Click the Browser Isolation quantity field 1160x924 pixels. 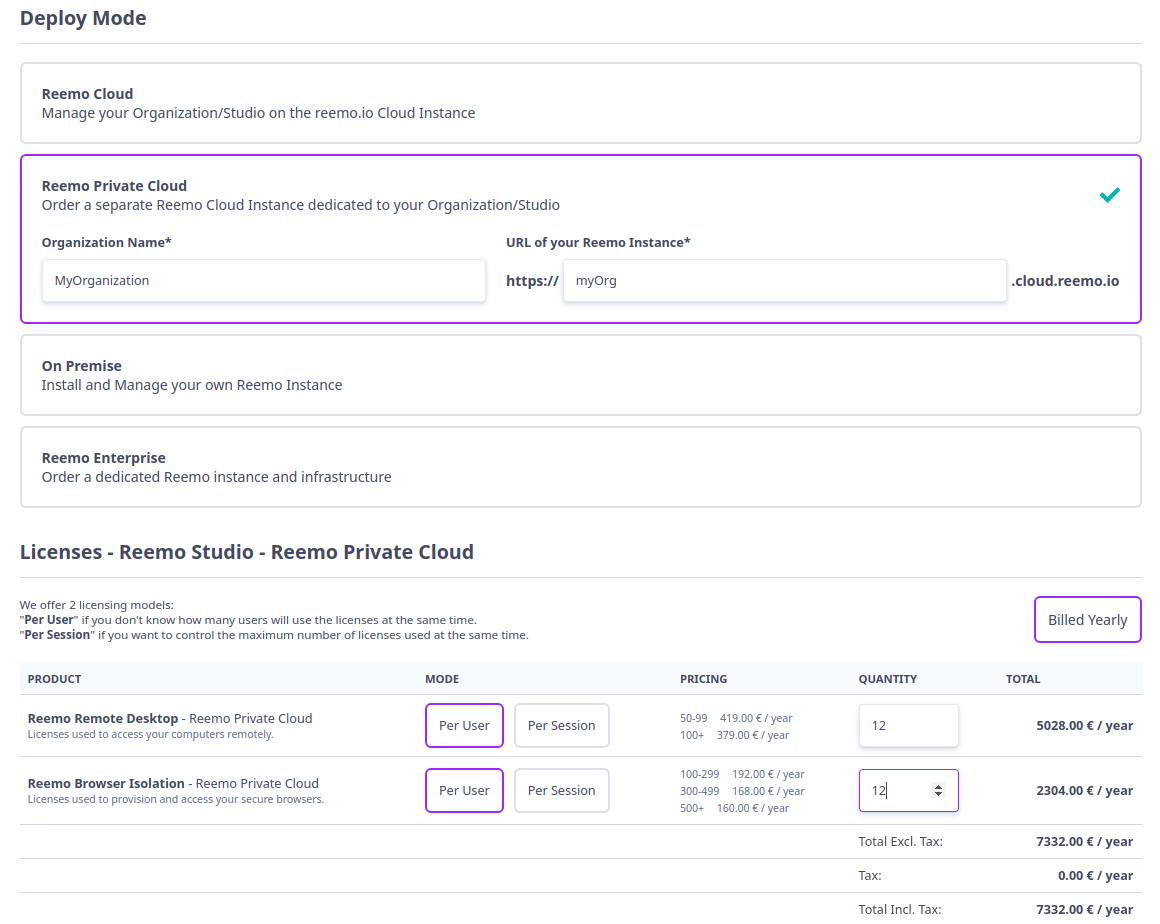click(x=908, y=790)
